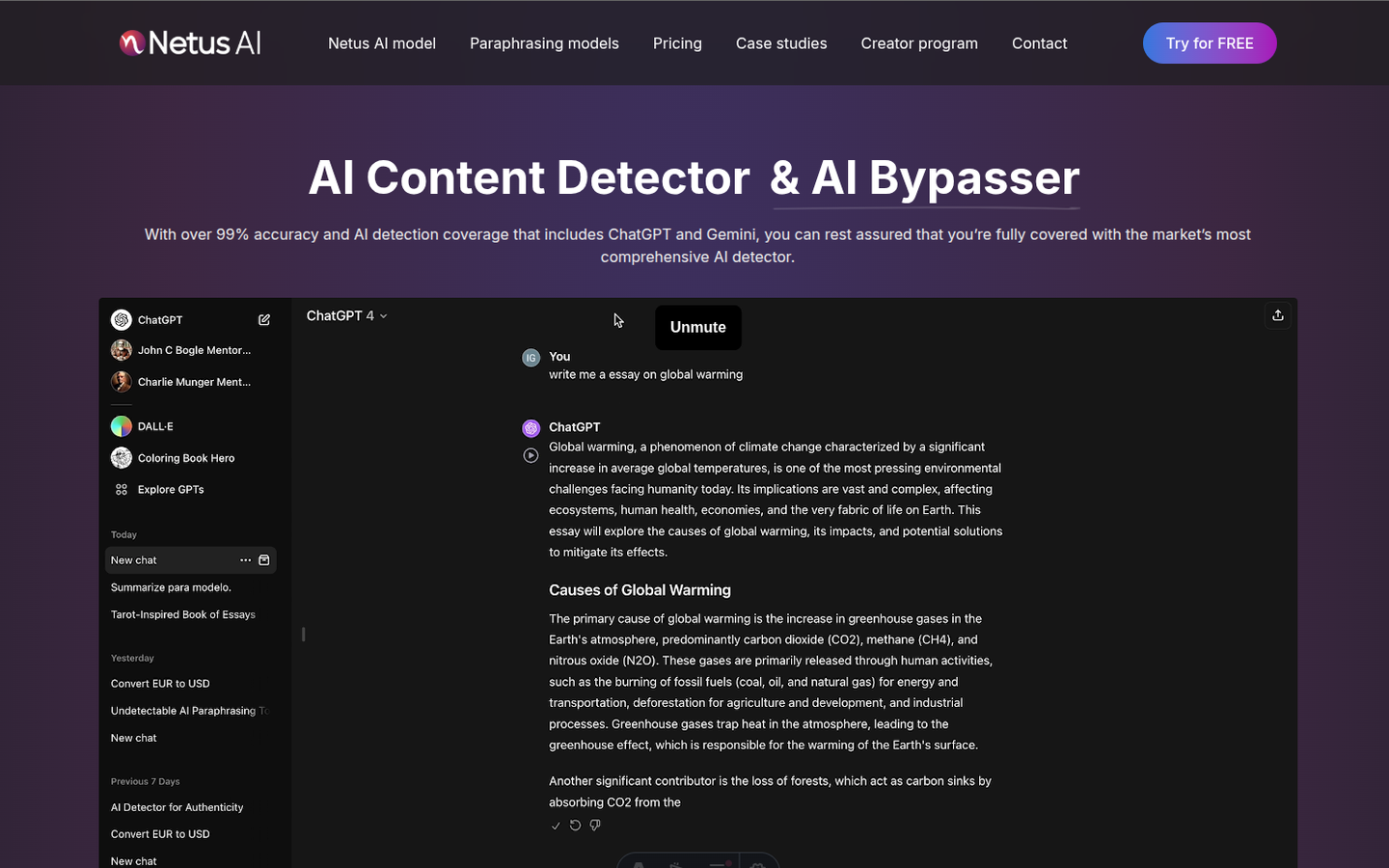Open the 'New chat' under Yesterday
This screenshot has width=1389, height=868.
coord(133,738)
